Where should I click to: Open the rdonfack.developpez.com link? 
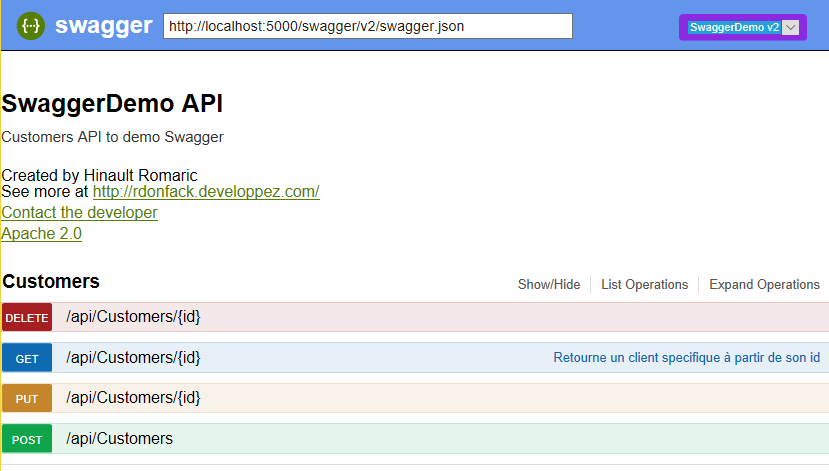coord(206,192)
